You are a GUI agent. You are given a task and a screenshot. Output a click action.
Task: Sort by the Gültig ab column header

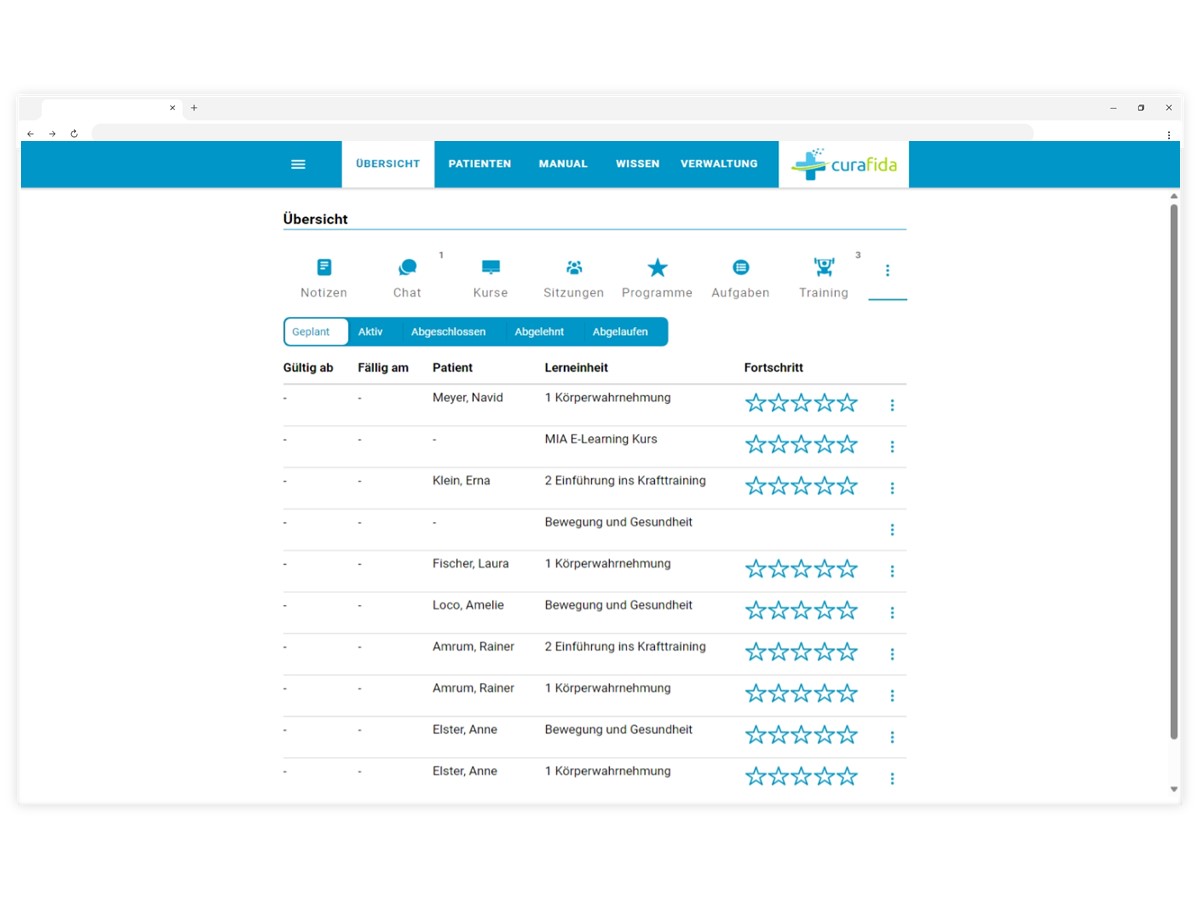tap(308, 368)
